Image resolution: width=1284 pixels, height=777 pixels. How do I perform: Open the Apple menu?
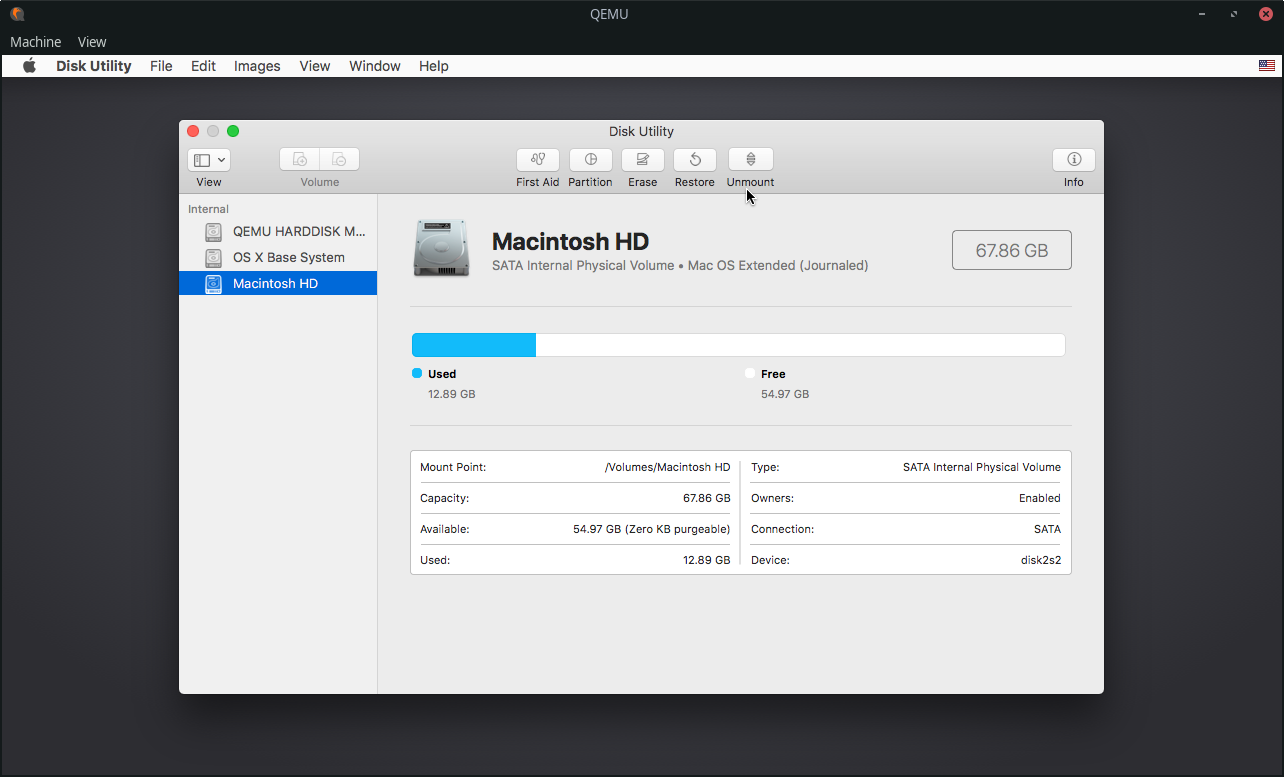pyautogui.click(x=30, y=66)
